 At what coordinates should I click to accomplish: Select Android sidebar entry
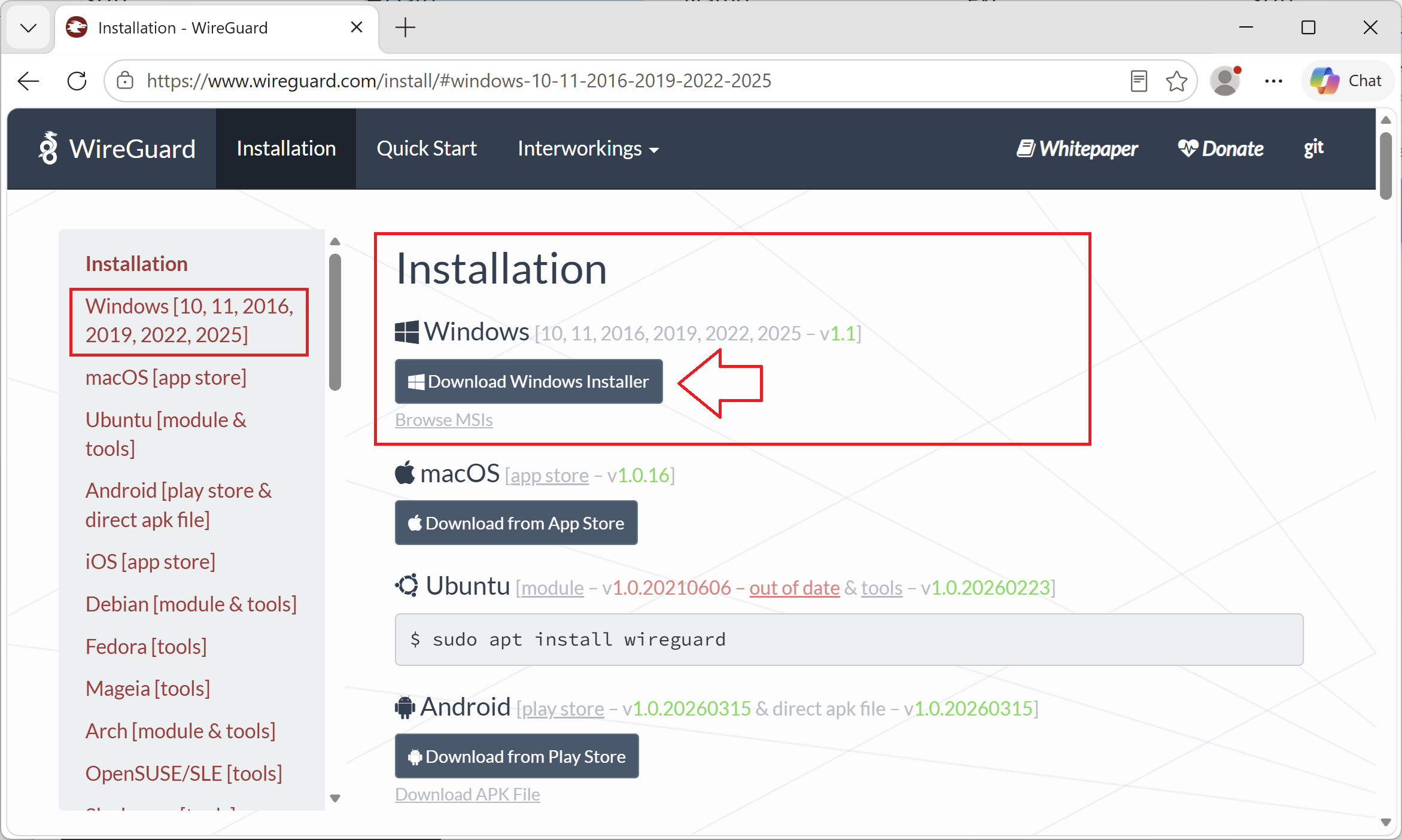(x=178, y=505)
